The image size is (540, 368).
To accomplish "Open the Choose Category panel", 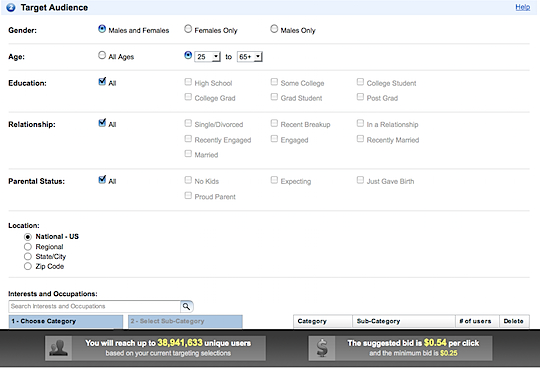I will pos(66,321).
